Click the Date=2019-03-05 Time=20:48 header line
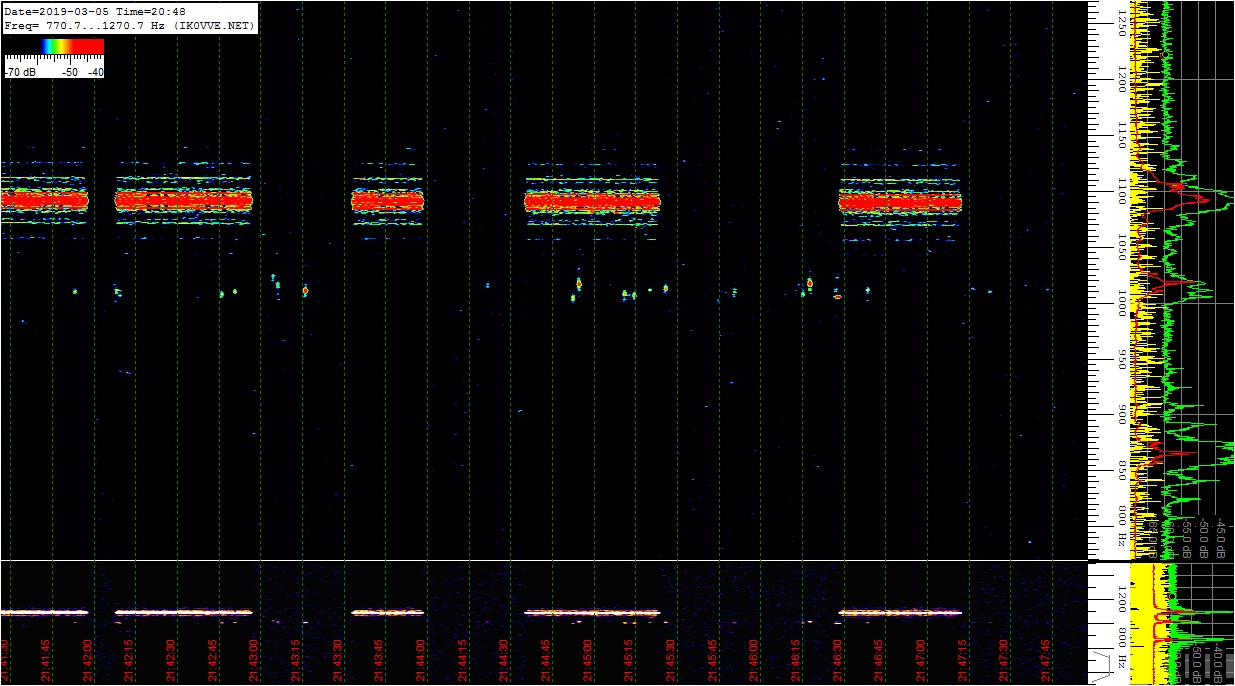The height and width of the screenshot is (686, 1235). point(94,12)
